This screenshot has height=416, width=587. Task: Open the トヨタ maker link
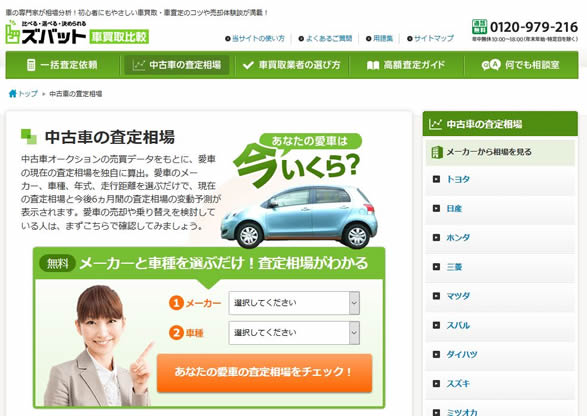[458, 179]
